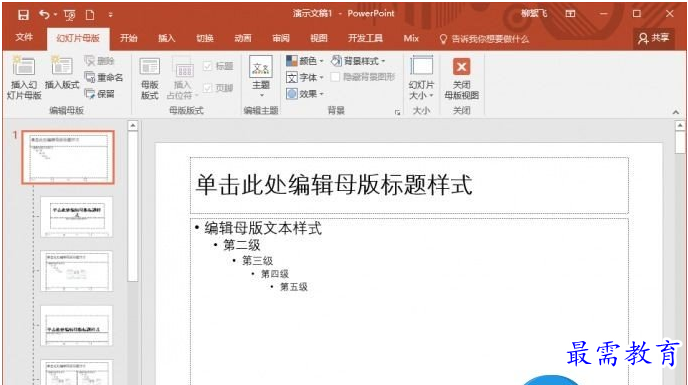Click the Start From Beginning slideshow icon
The height and width of the screenshot is (385, 688).
pos(70,15)
